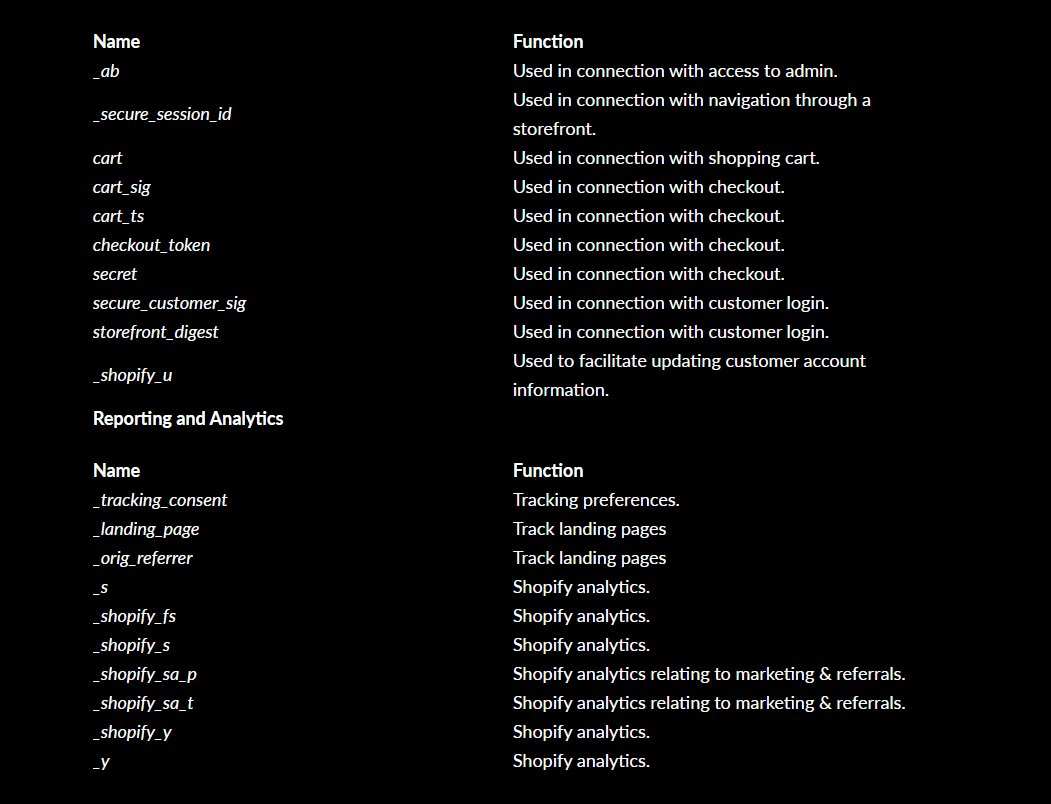The height and width of the screenshot is (804, 1051).
Task: Select the storefront_digest cookie name
Action: (155, 332)
